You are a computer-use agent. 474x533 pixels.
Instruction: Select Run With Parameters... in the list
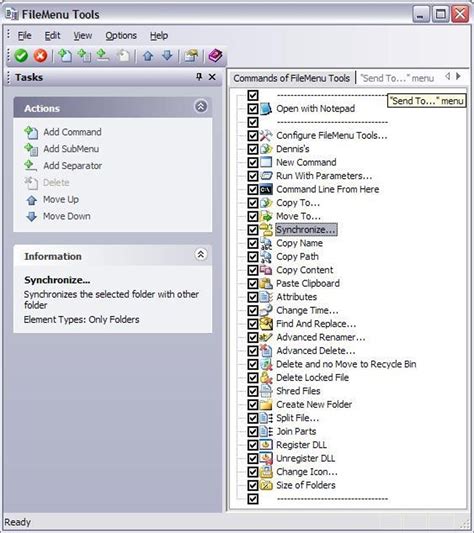[324, 176]
